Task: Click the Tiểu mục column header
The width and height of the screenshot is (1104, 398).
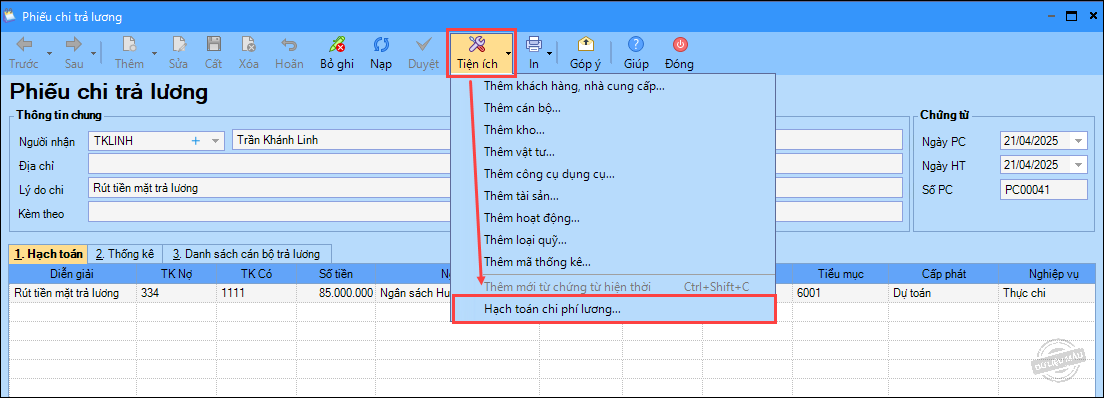Action: [841, 273]
